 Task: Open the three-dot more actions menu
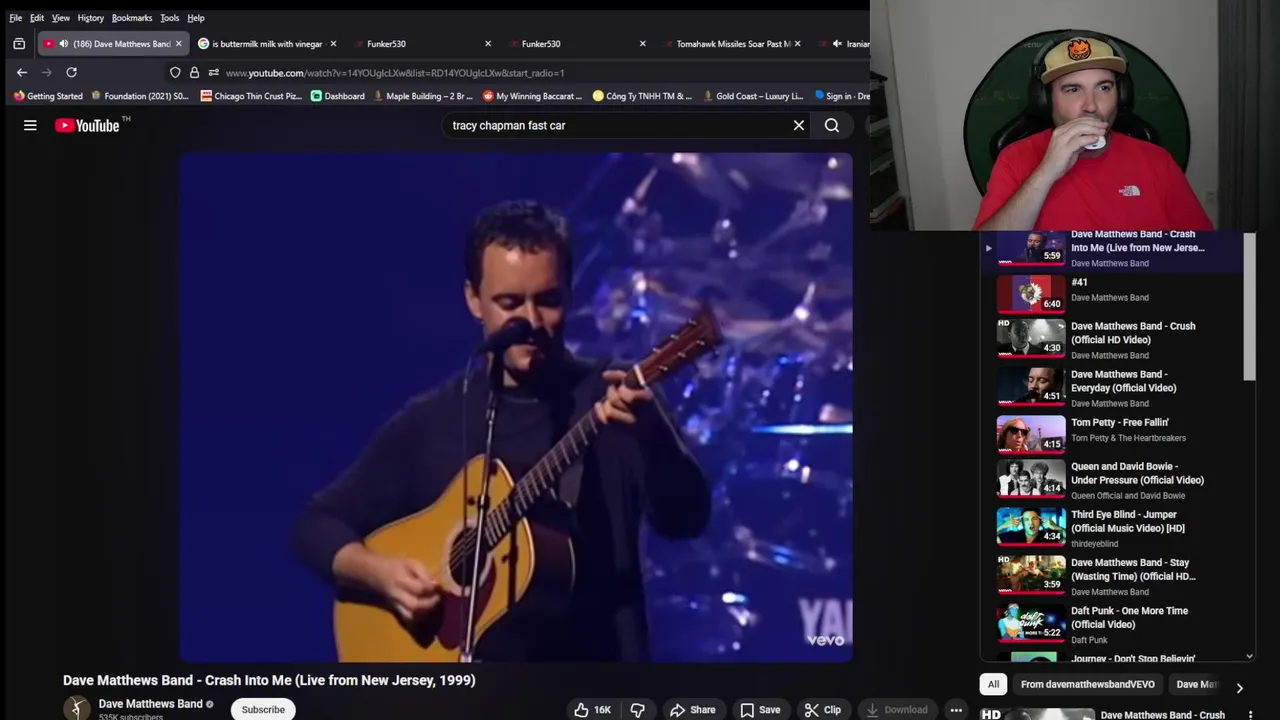click(956, 710)
